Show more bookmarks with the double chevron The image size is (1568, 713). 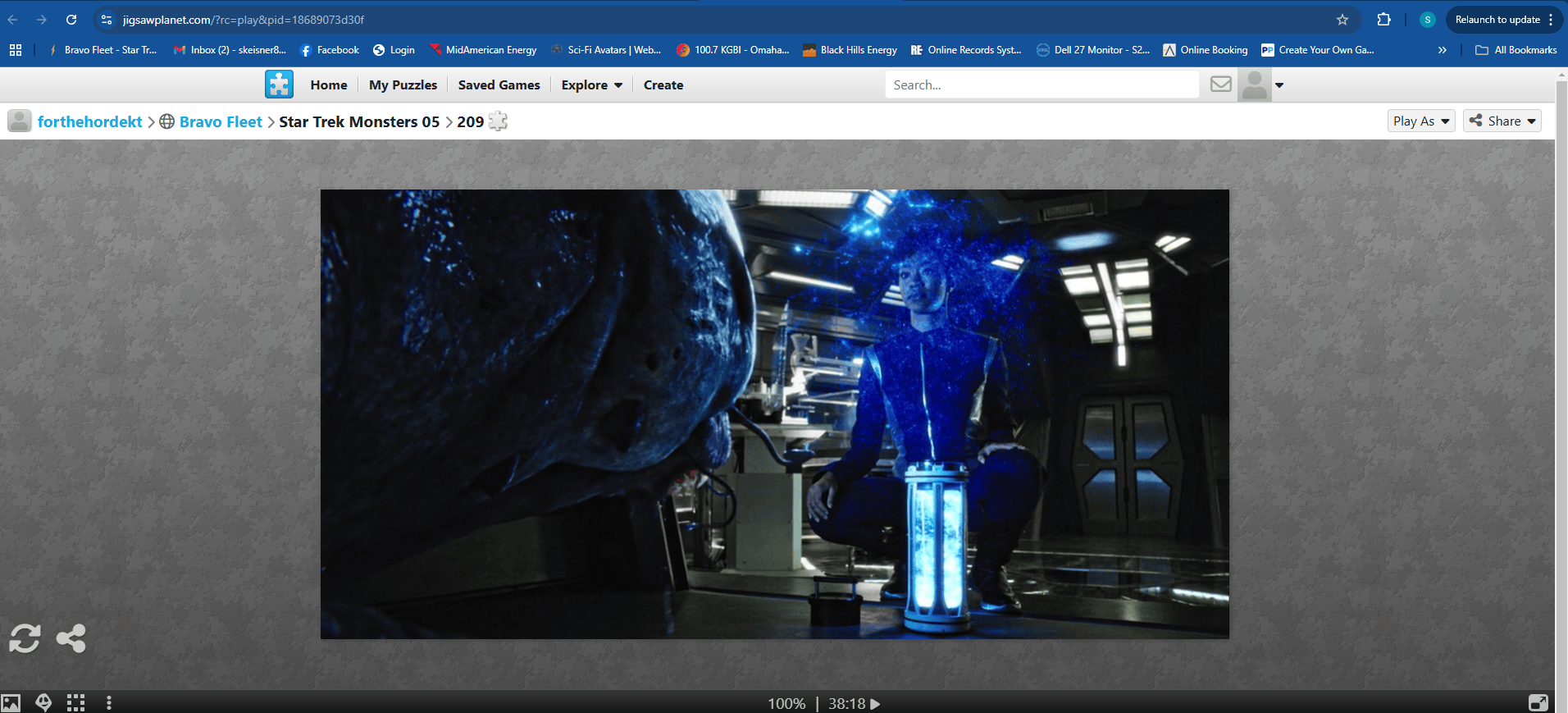1443,50
